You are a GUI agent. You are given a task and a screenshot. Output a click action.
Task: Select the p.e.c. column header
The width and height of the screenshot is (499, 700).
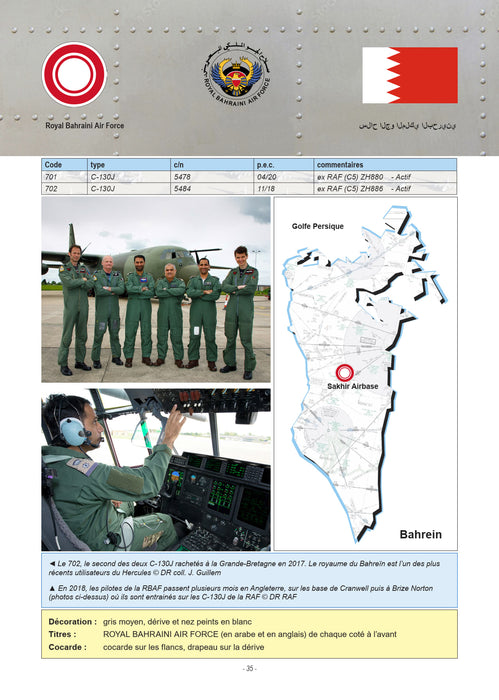(x=283, y=165)
